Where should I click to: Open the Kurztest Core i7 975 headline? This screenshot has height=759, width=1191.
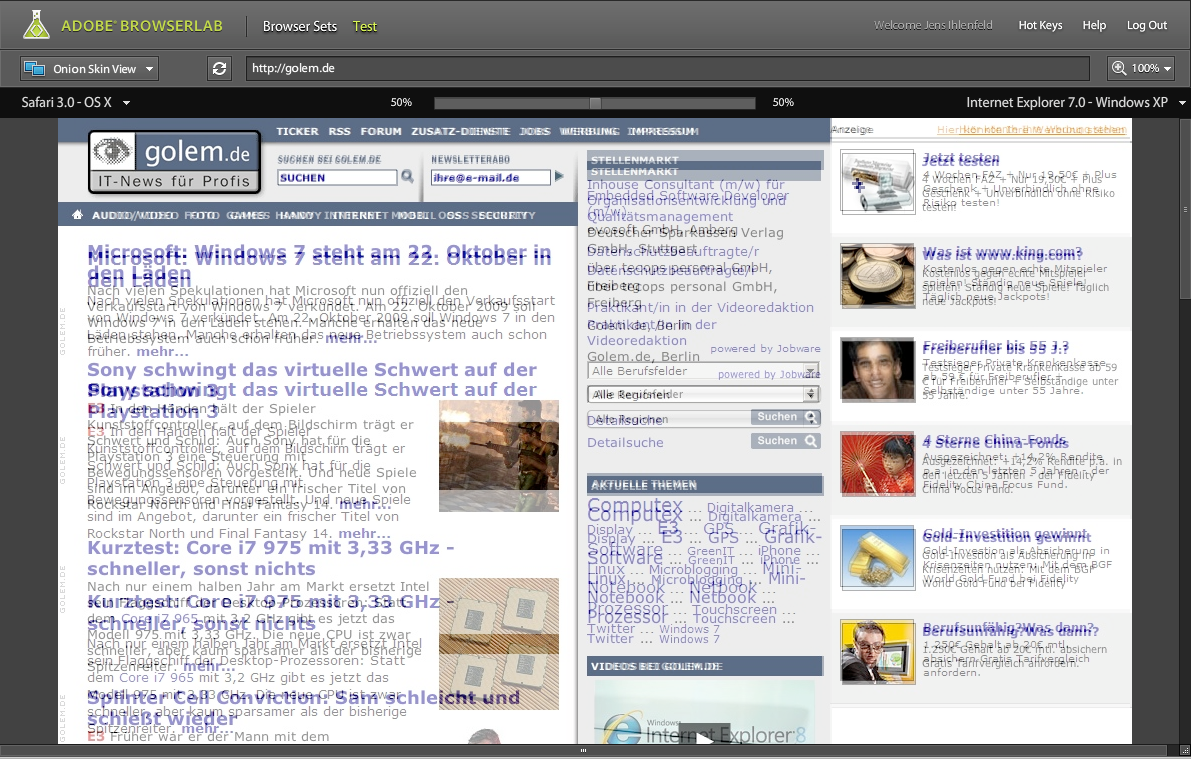tap(270, 558)
